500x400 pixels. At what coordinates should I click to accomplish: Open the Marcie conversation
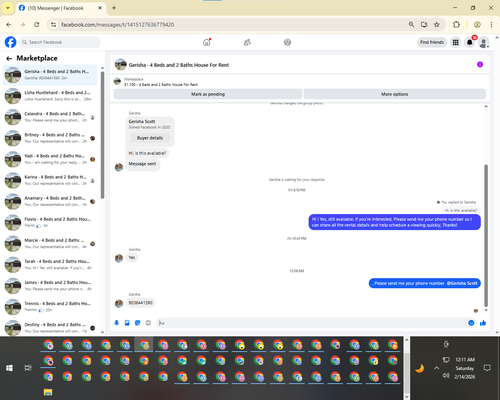50,243
